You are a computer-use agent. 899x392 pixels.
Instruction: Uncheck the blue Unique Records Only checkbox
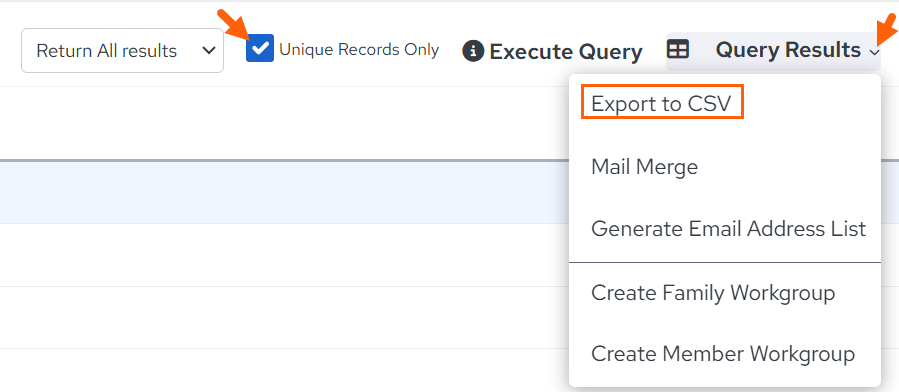pos(260,48)
